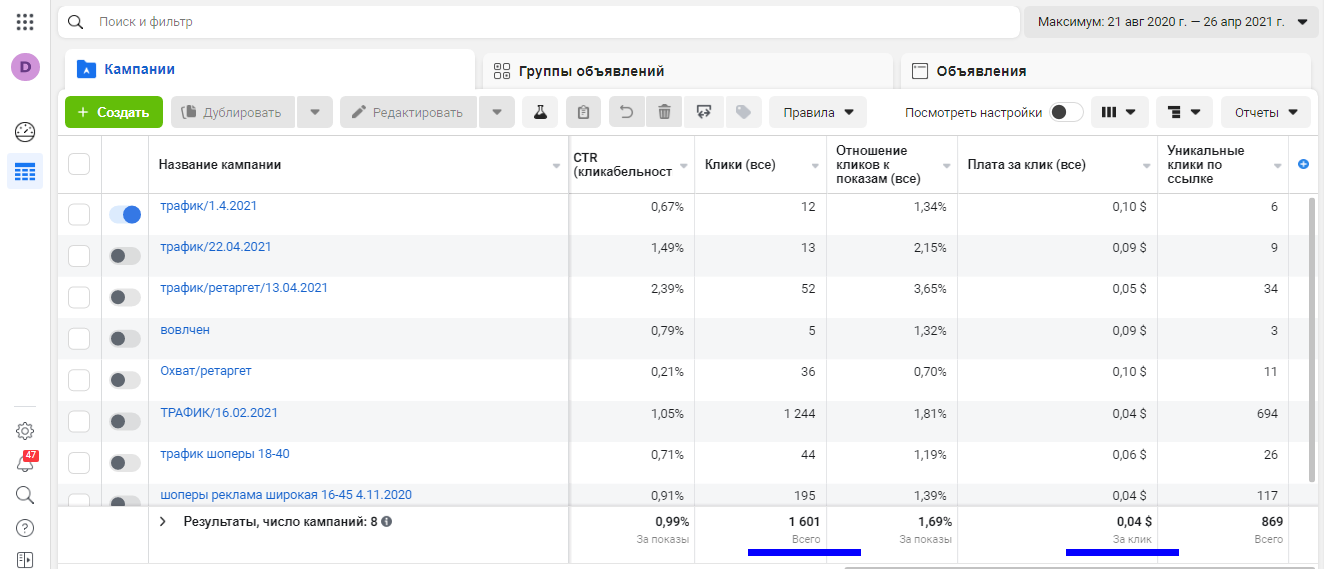Enable the трафик/ретаргет/13.04.2021 campaign switch
Viewport: 1324px width, 569px height.
[x=125, y=297]
